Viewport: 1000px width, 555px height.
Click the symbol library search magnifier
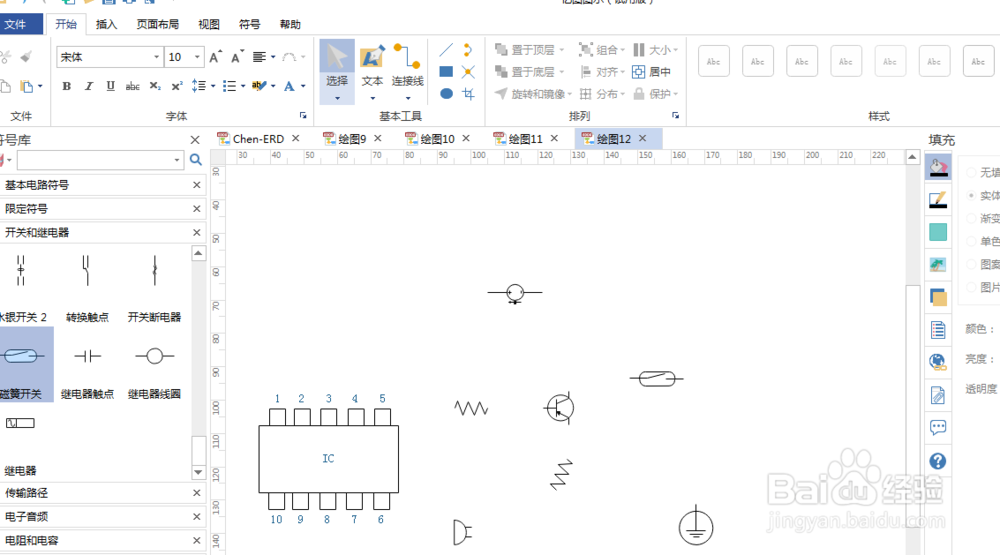pos(196,159)
